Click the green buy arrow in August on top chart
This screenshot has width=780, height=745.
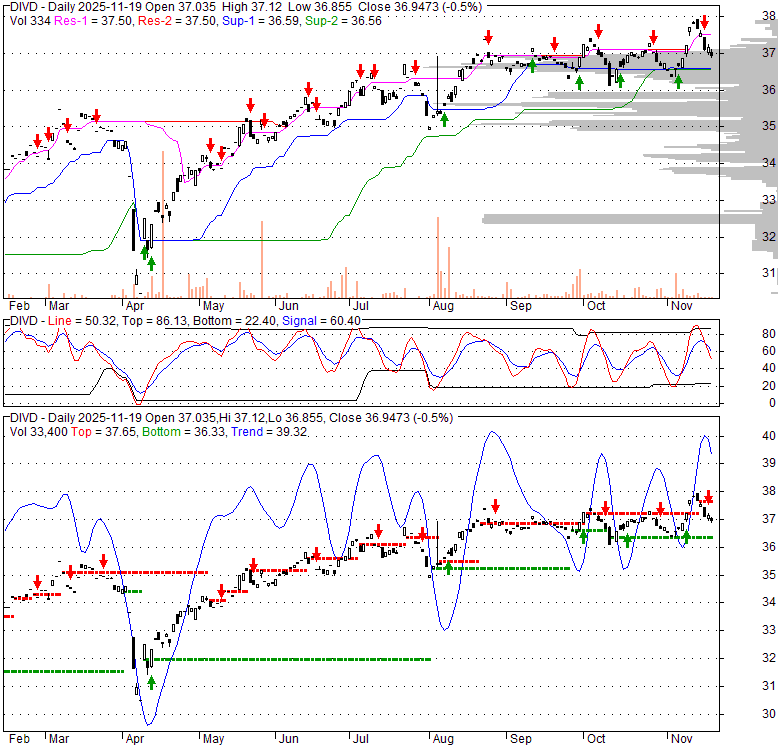coord(444,119)
